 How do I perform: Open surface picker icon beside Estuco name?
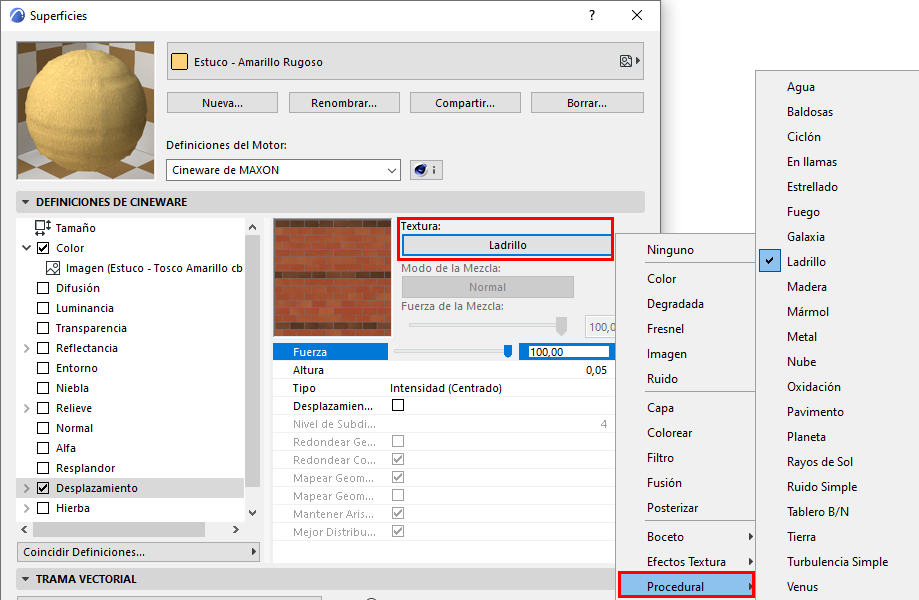pos(629,61)
